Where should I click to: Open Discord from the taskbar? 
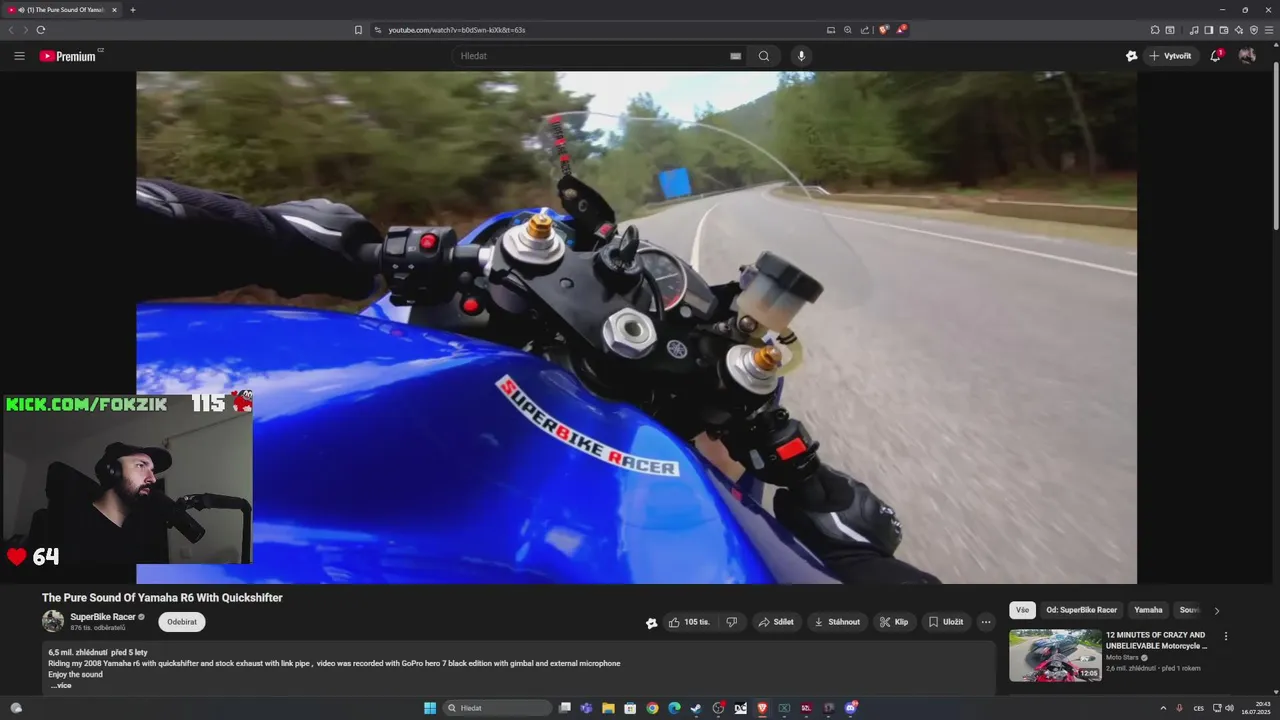(851, 708)
